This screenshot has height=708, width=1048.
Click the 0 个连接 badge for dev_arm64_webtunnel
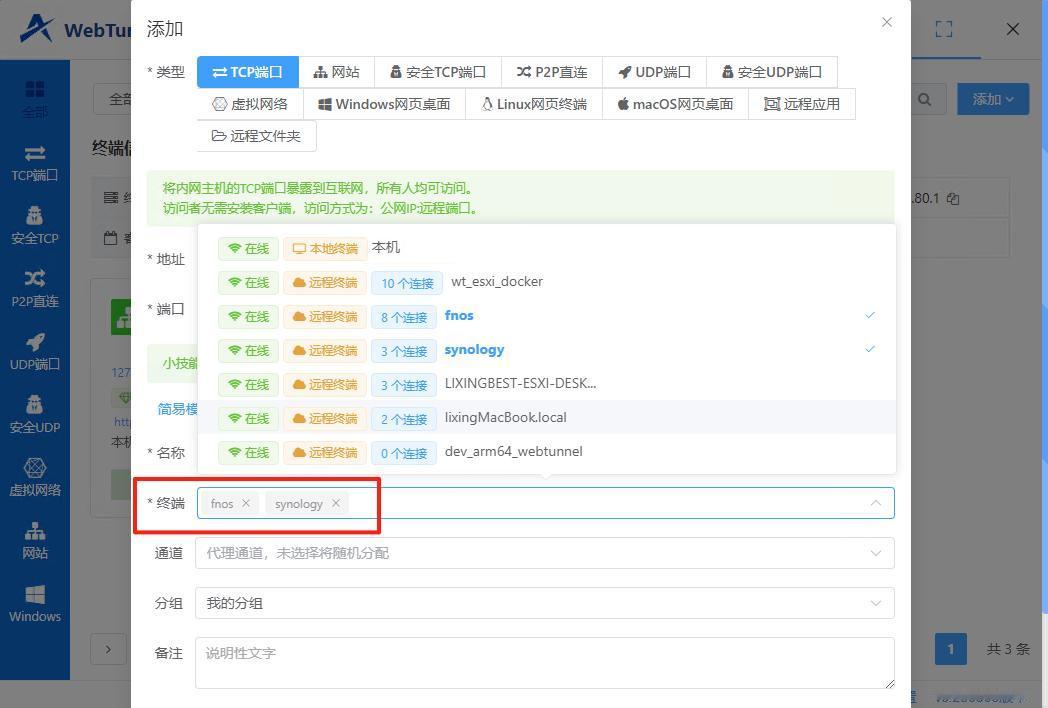[x=404, y=453]
